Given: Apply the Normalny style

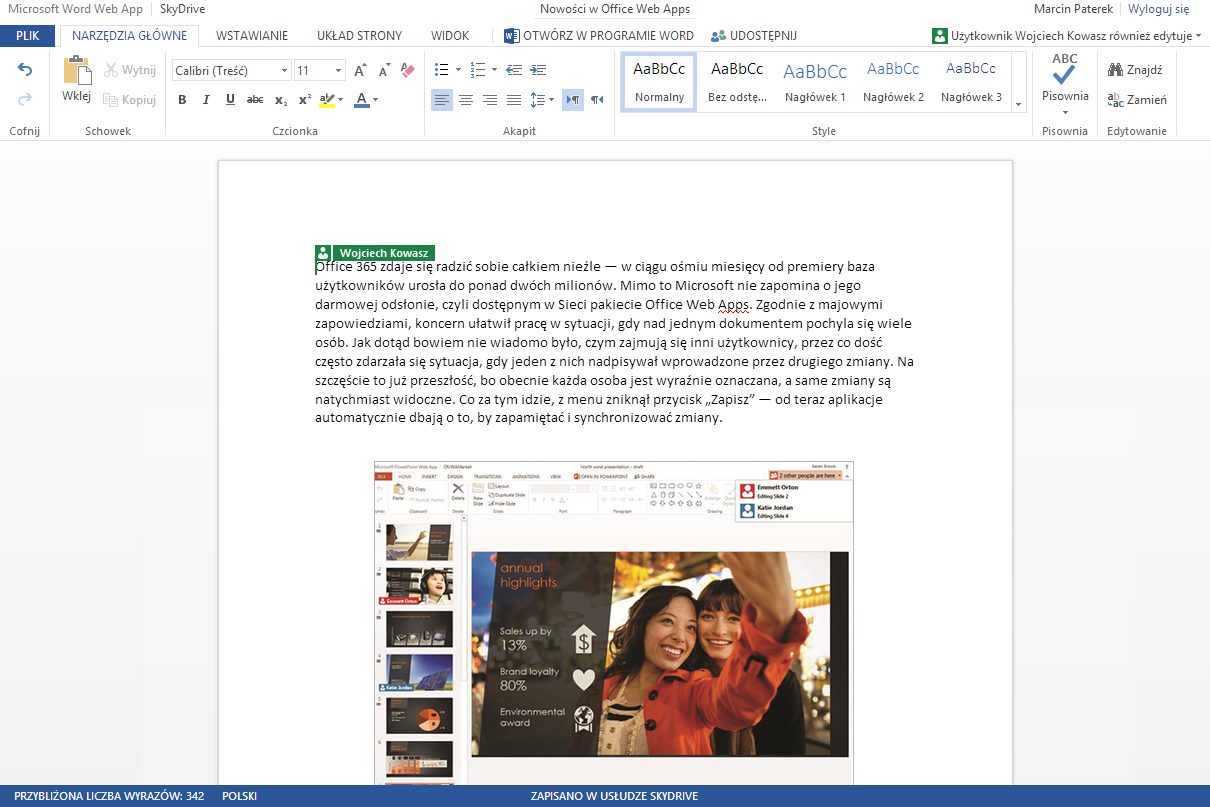Looking at the screenshot, I should click(659, 81).
